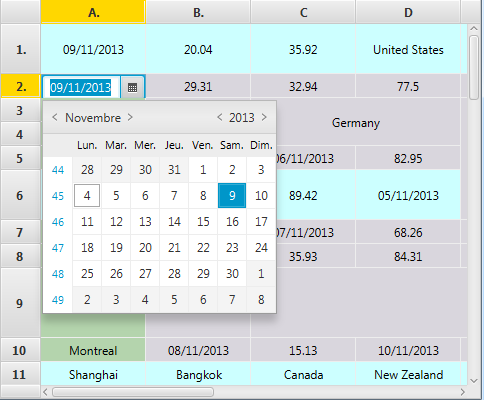The width and height of the screenshot is (484, 400).
Task: Click the horizontal scrollbar thumb
Action: tap(133, 392)
